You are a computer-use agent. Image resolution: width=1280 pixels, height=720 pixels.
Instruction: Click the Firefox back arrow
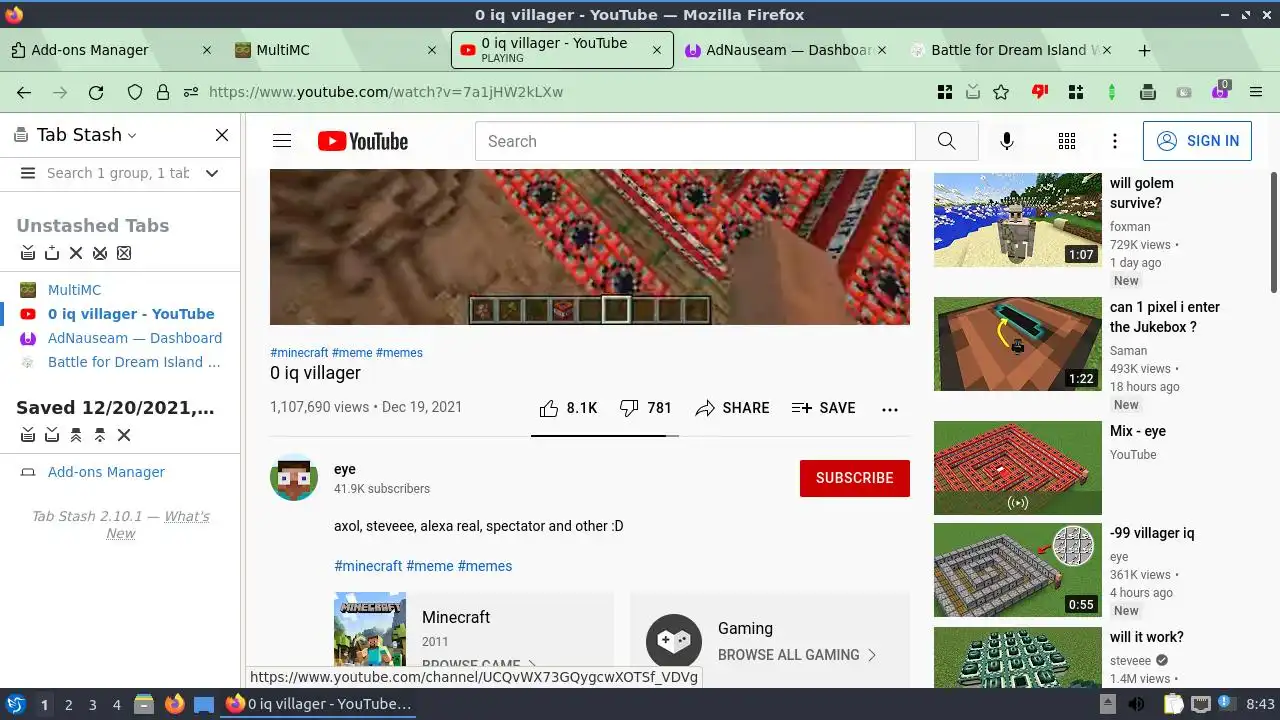[24, 92]
